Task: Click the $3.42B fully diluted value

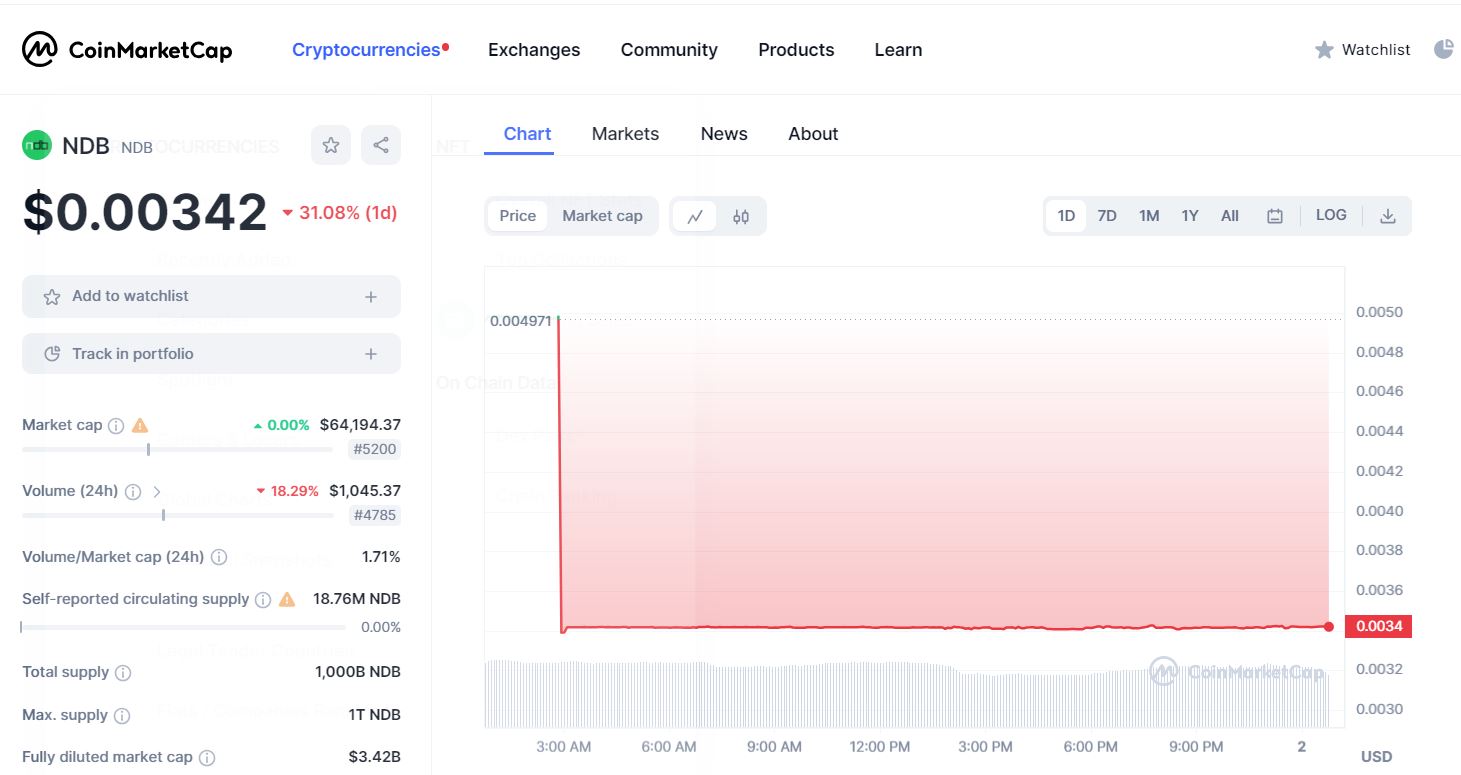Action: click(375, 757)
